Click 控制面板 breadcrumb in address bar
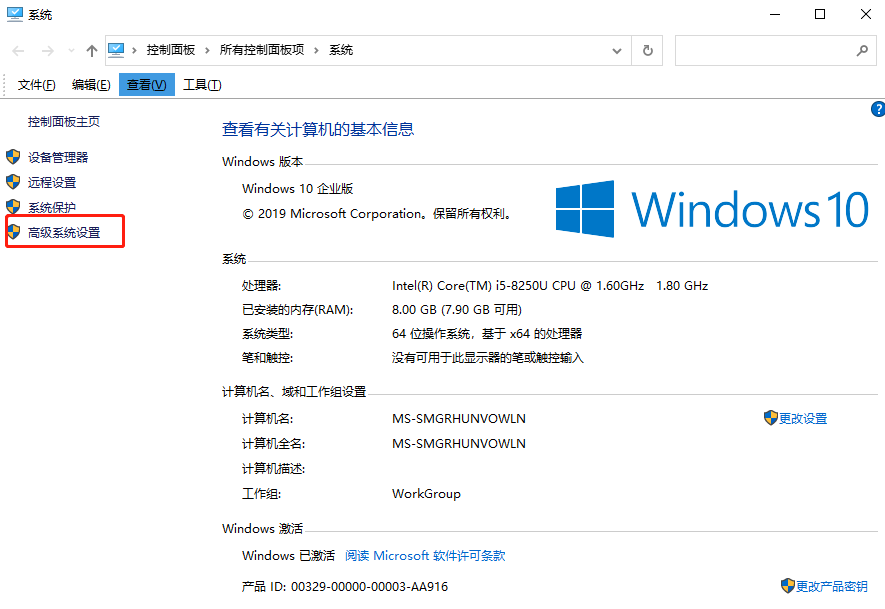 tap(171, 50)
